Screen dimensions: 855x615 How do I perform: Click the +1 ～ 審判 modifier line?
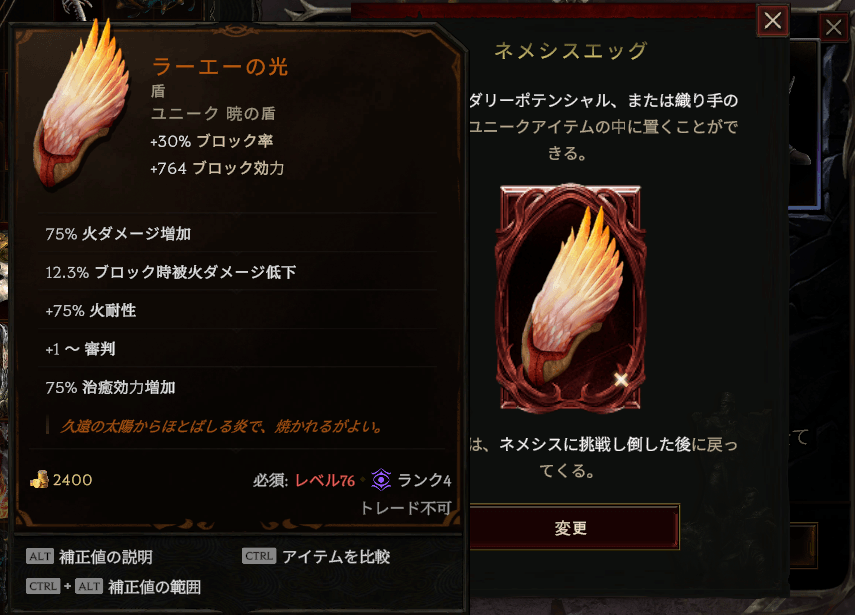(x=80, y=349)
